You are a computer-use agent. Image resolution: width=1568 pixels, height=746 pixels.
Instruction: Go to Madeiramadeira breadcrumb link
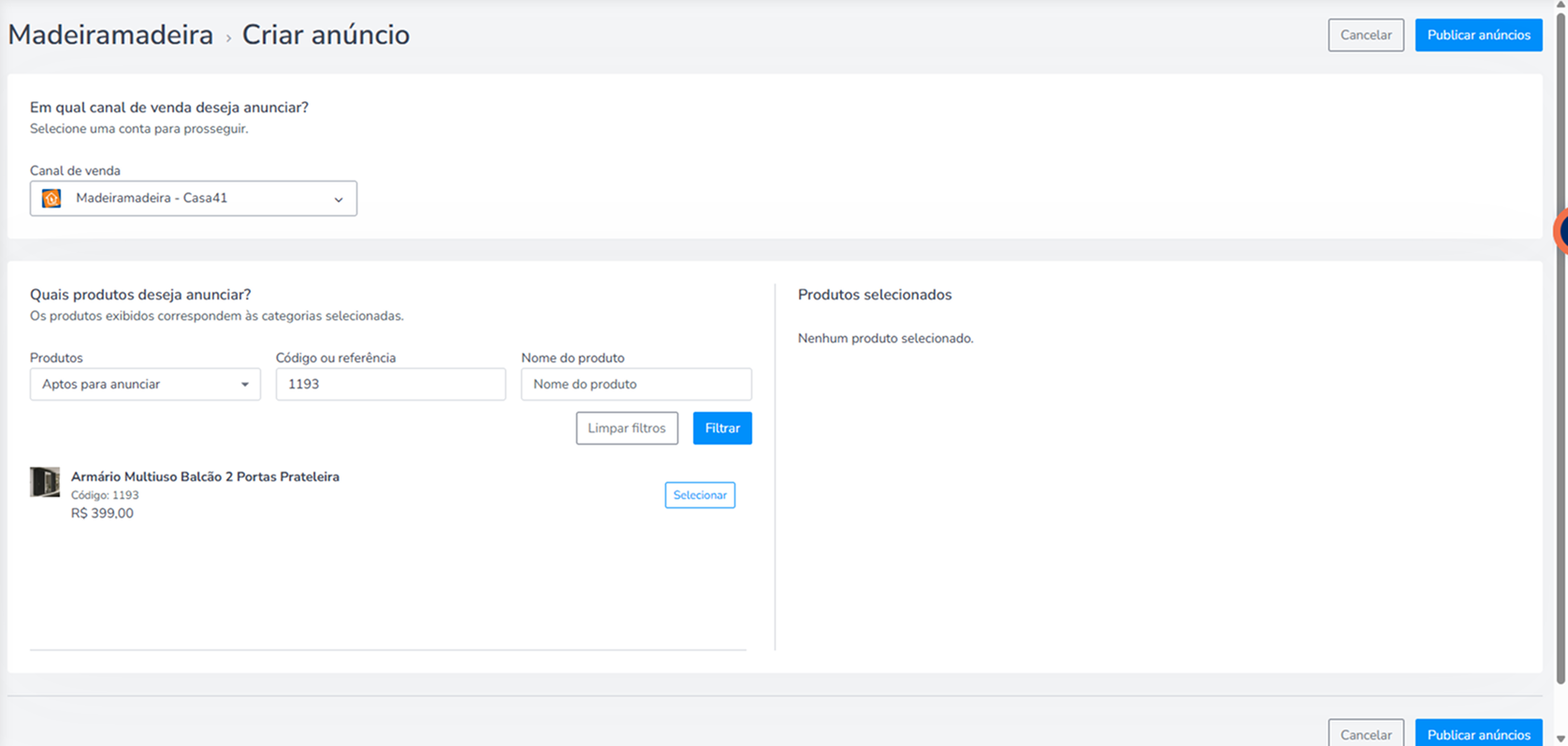click(110, 35)
